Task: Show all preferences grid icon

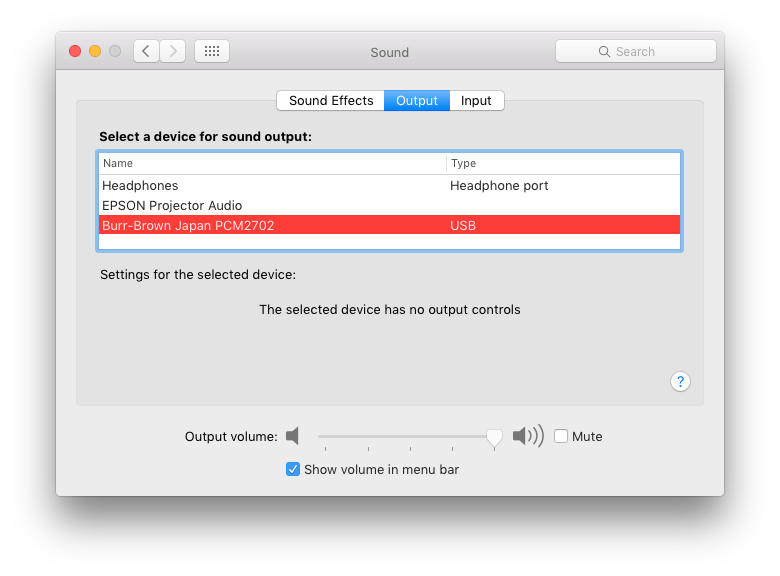Action: pos(212,51)
